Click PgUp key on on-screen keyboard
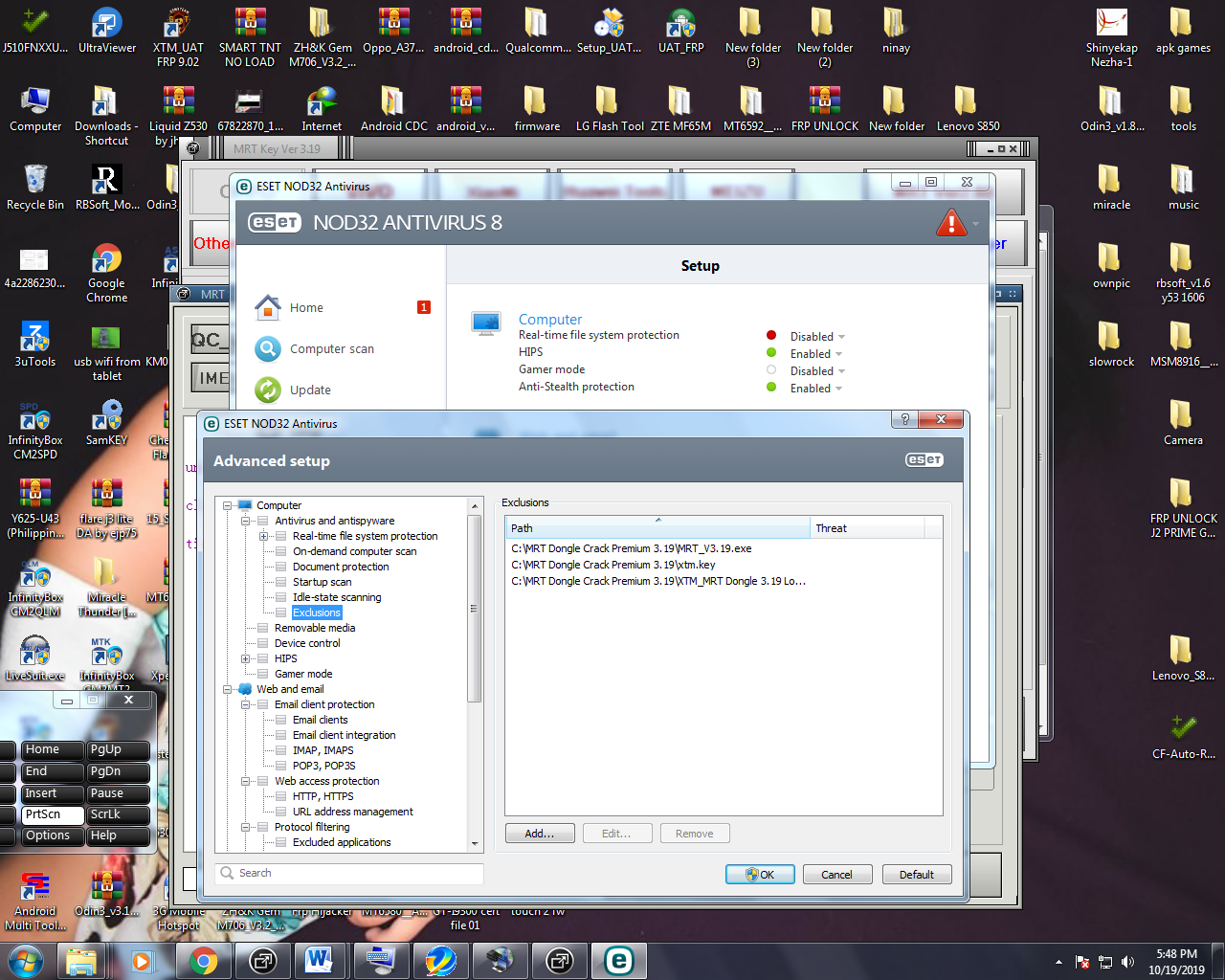This screenshot has height=980, width=1225. pyautogui.click(x=118, y=749)
